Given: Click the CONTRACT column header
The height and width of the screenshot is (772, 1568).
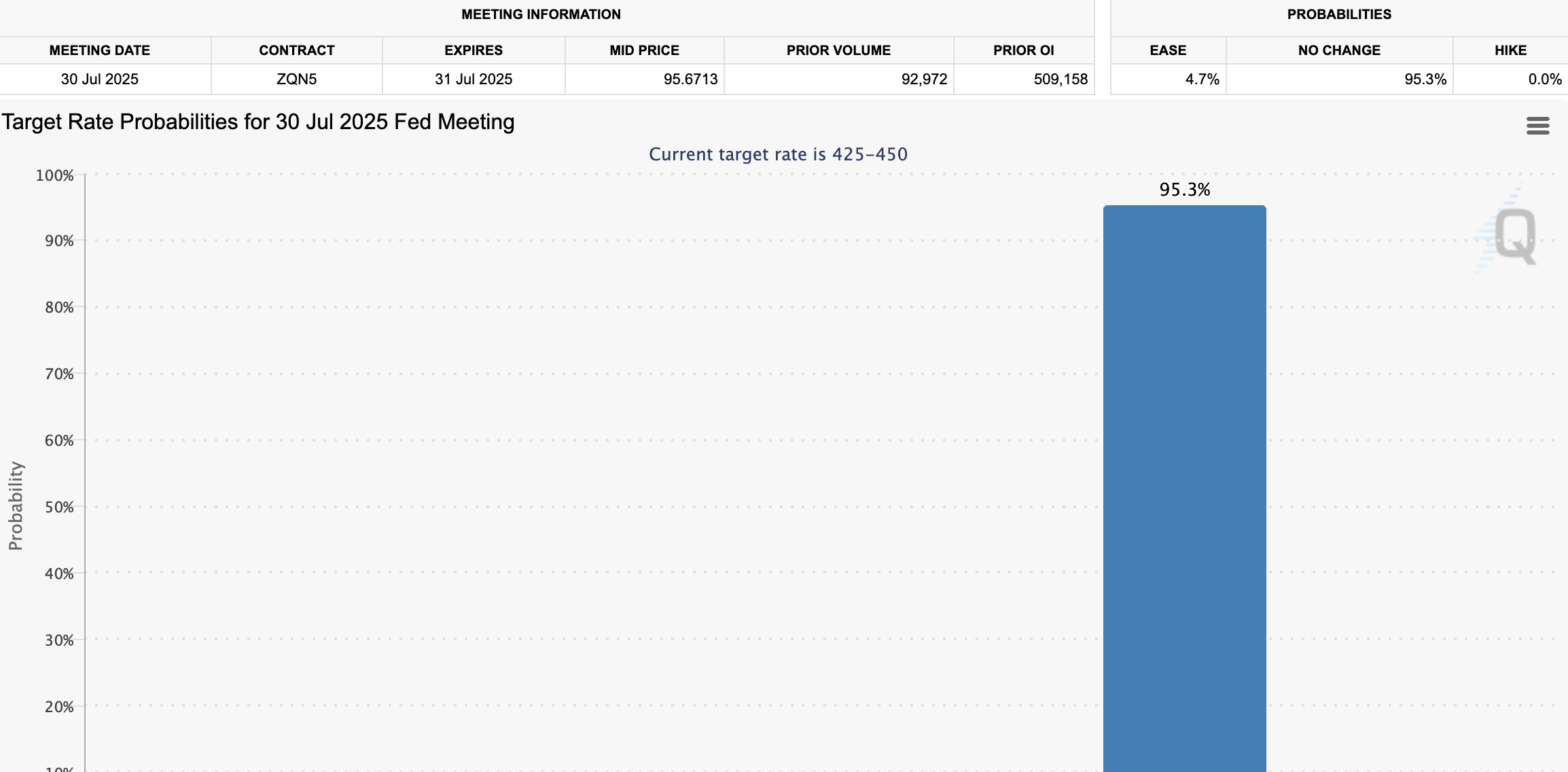Looking at the screenshot, I should click(296, 50).
